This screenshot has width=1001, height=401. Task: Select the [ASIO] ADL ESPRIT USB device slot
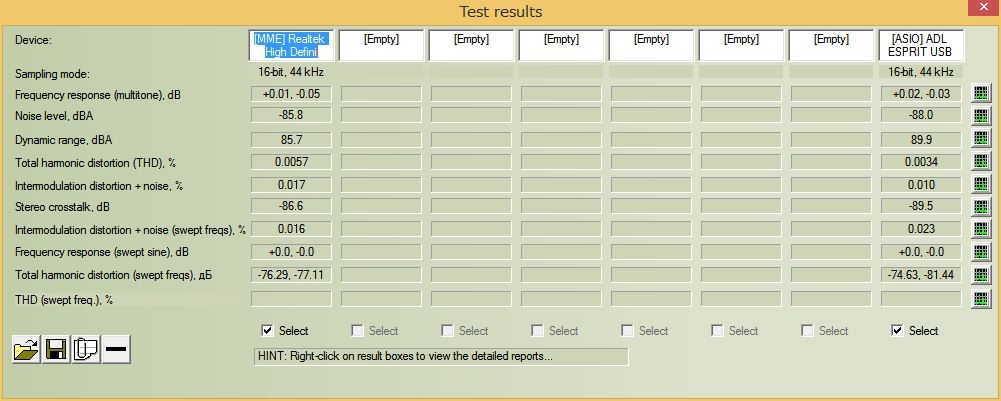click(x=921, y=45)
